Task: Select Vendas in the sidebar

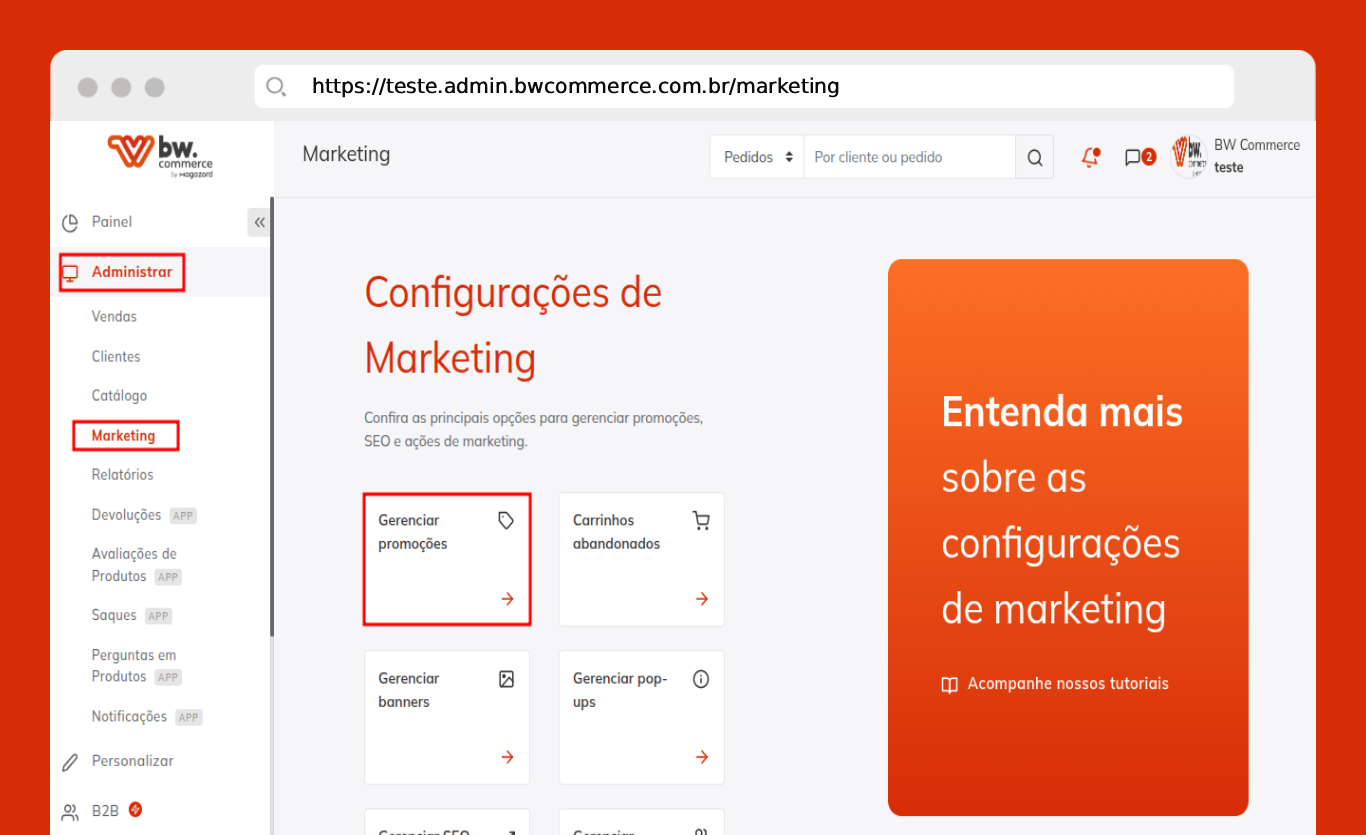Action: click(x=114, y=316)
